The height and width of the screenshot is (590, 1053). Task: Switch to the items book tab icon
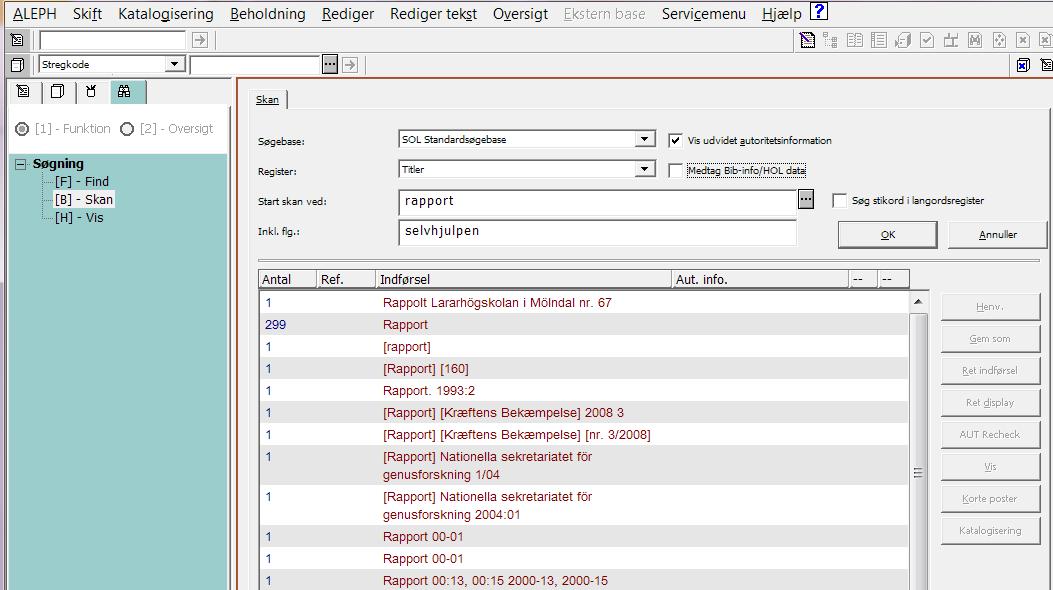point(57,92)
